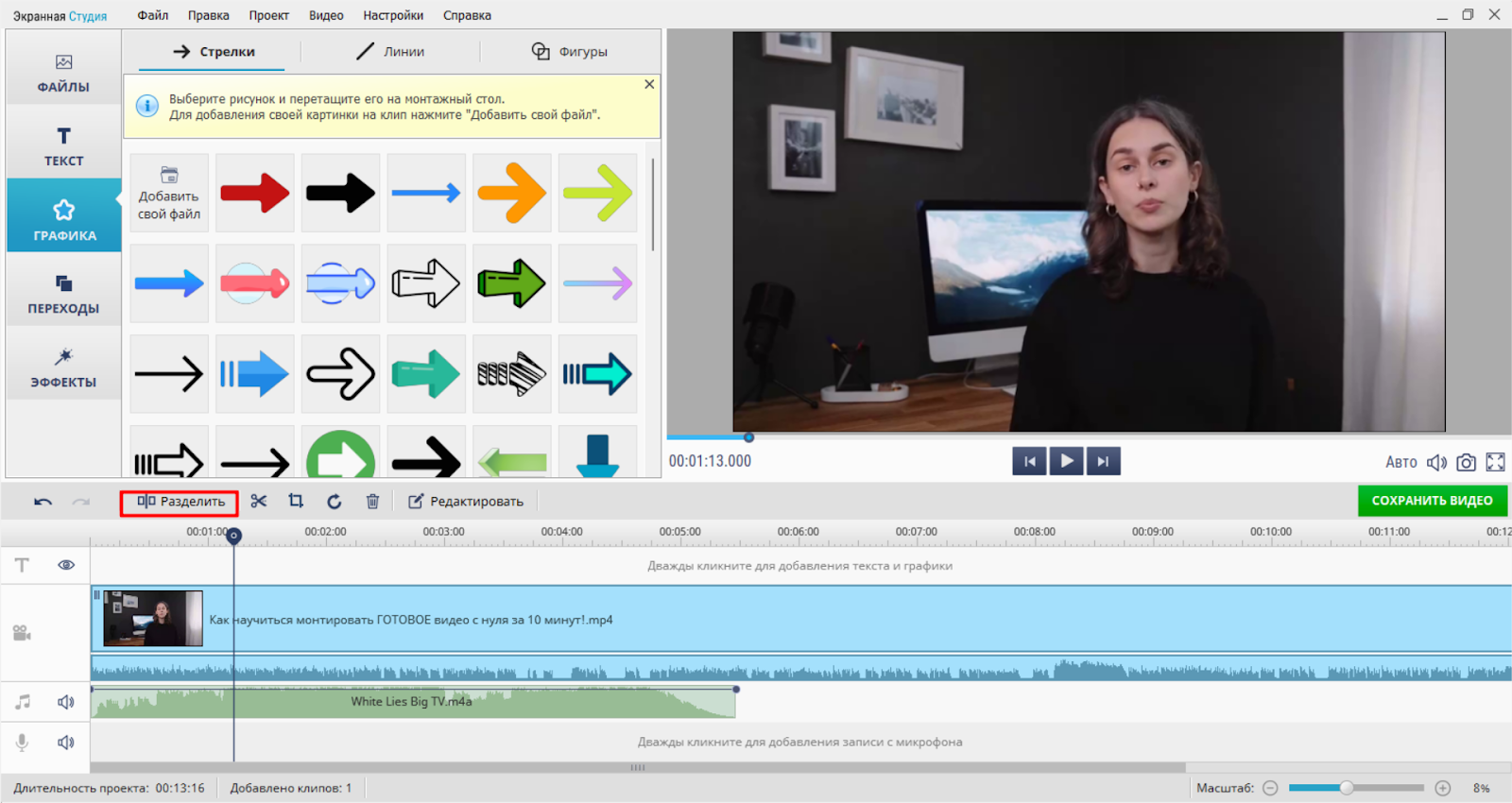The width and height of the screenshot is (1512, 803).
Task: Jump to previous frame in player
Action: [x=1029, y=461]
